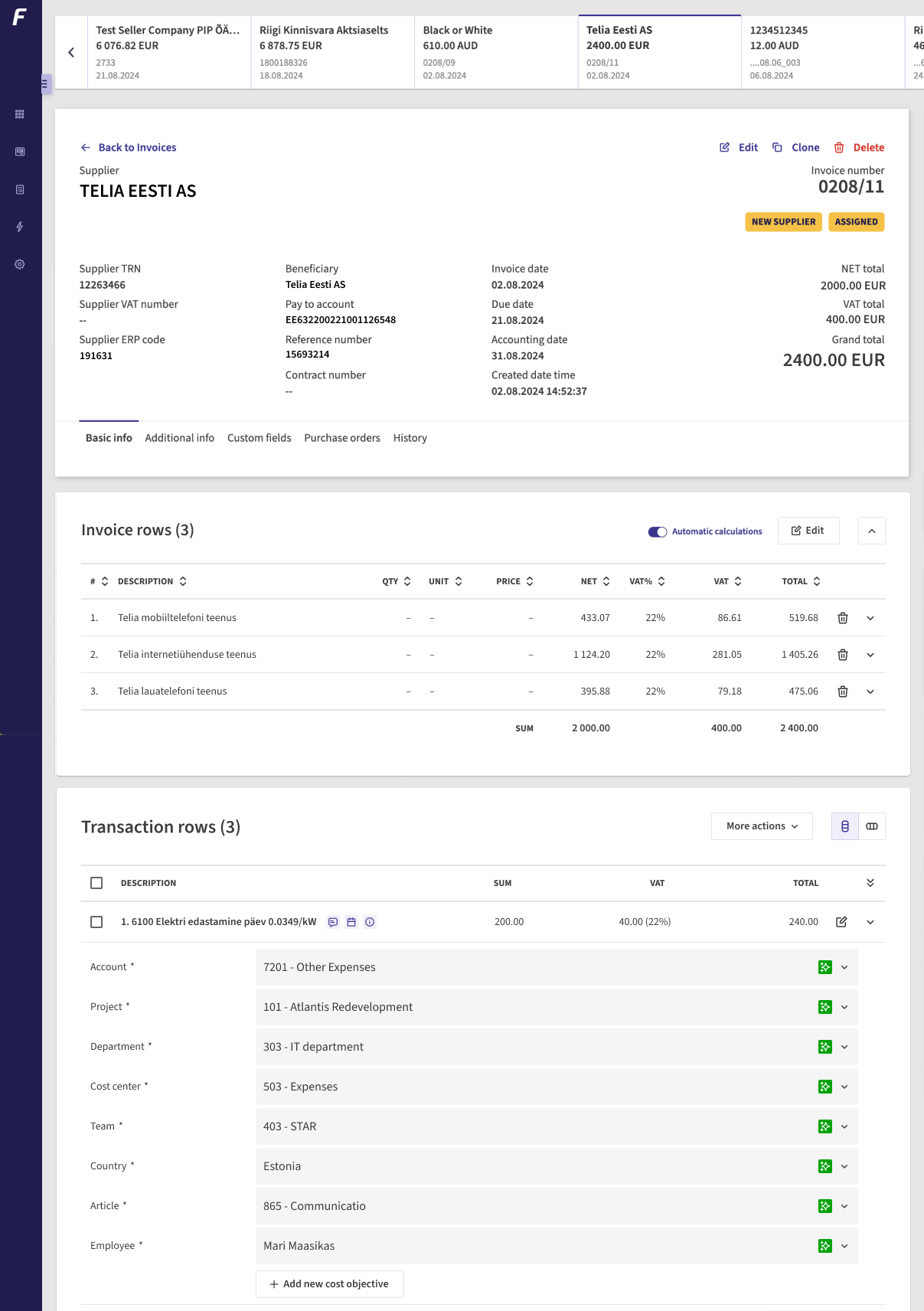
Task: Select all transaction rows checkbox
Action: (x=96, y=883)
